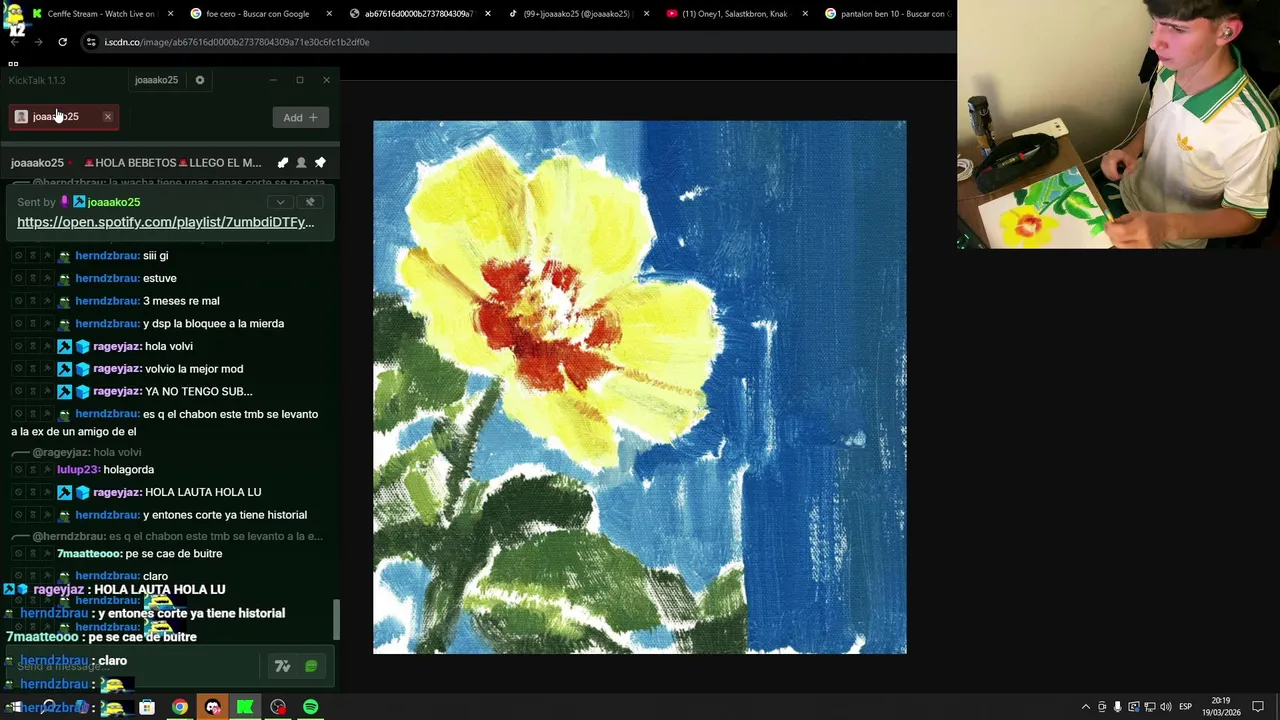Open Discord from the taskbar
This screenshot has height=720, width=1280.
[213, 707]
